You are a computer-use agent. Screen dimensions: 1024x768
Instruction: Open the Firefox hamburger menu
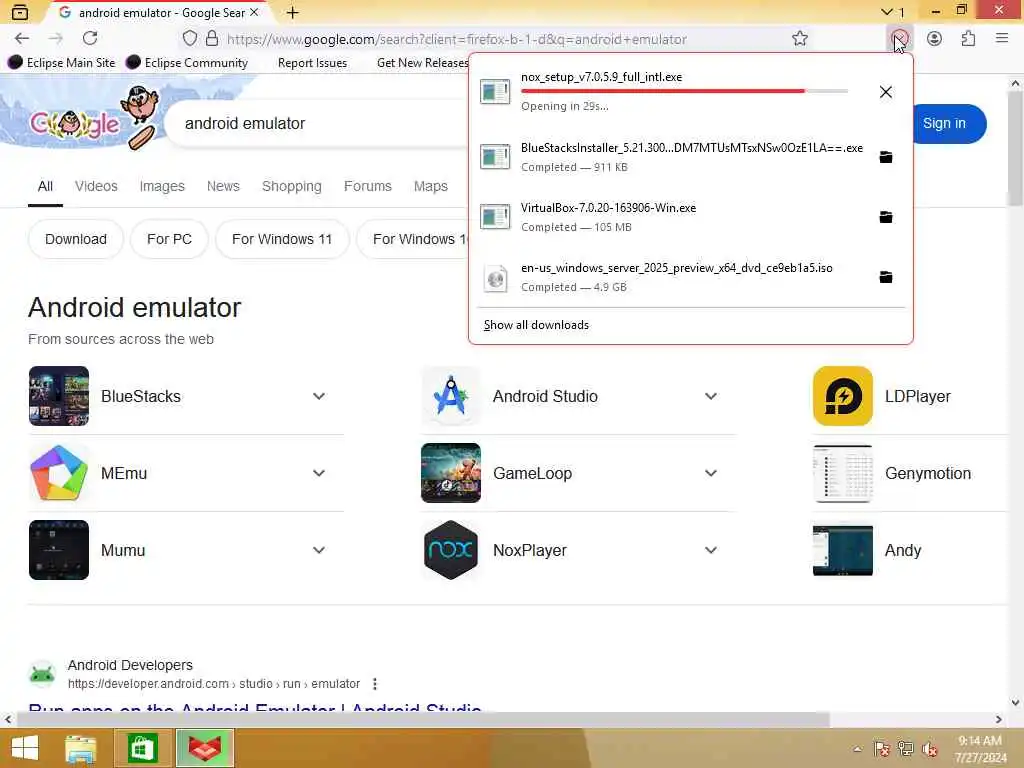[x=1002, y=39]
